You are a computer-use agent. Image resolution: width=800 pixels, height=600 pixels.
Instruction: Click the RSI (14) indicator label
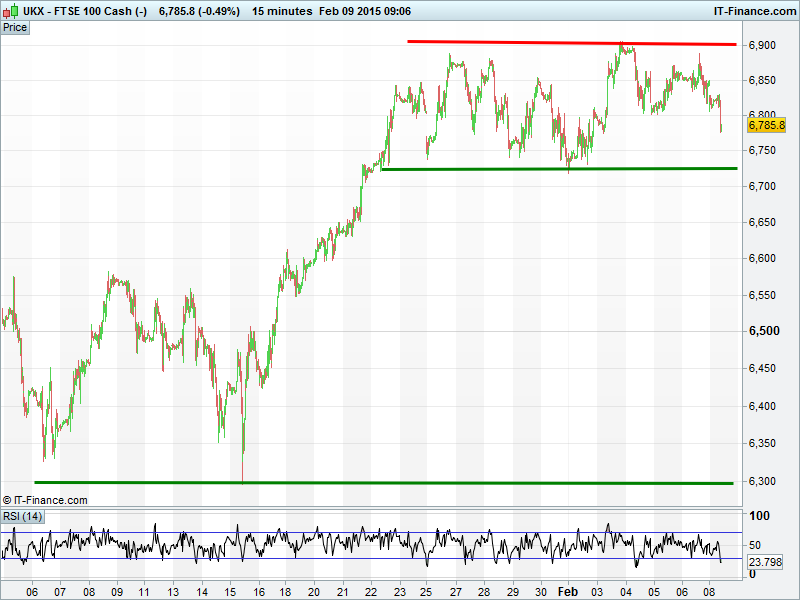pos(22,516)
